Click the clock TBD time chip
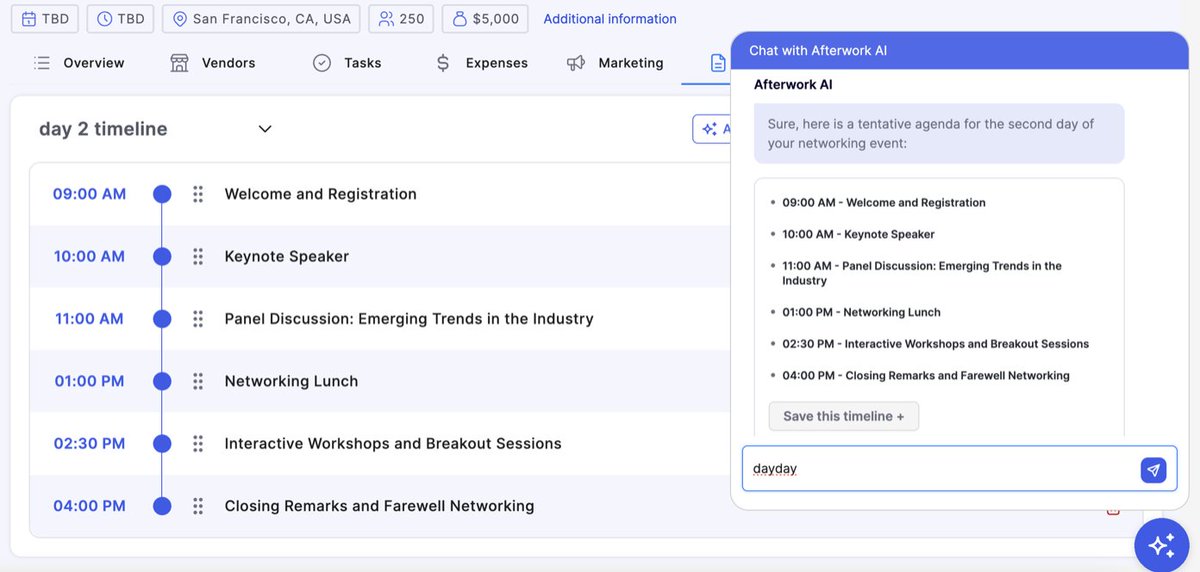Screen dimensions: 1200x572 click(x=120, y=19)
